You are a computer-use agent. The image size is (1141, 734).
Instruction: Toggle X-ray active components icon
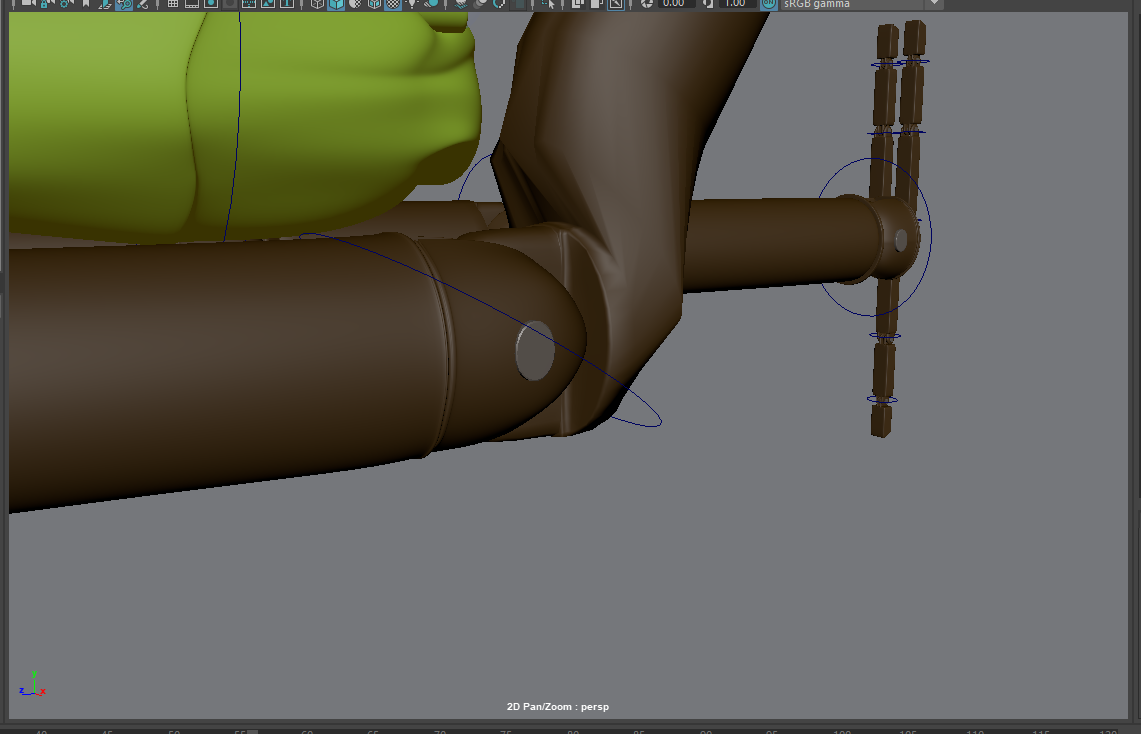coord(597,4)
